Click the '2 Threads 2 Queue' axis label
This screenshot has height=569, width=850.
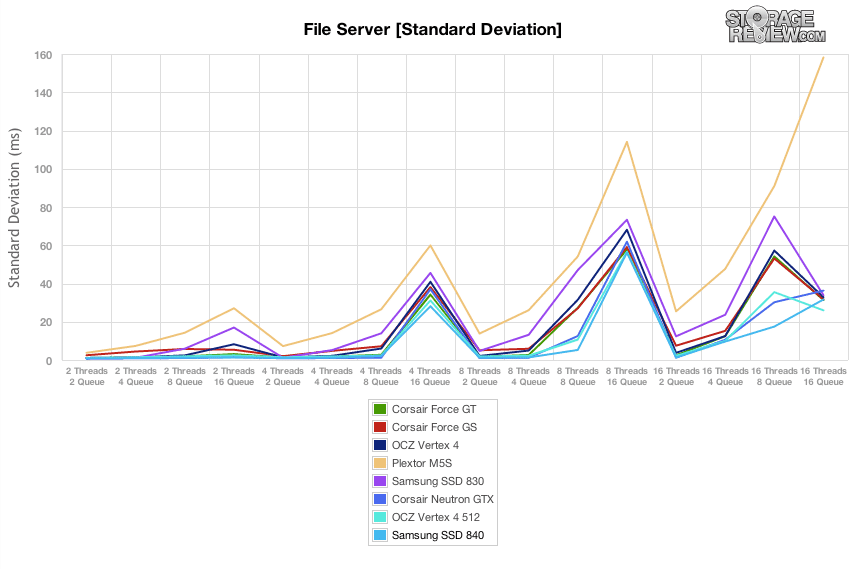[87, 377]
